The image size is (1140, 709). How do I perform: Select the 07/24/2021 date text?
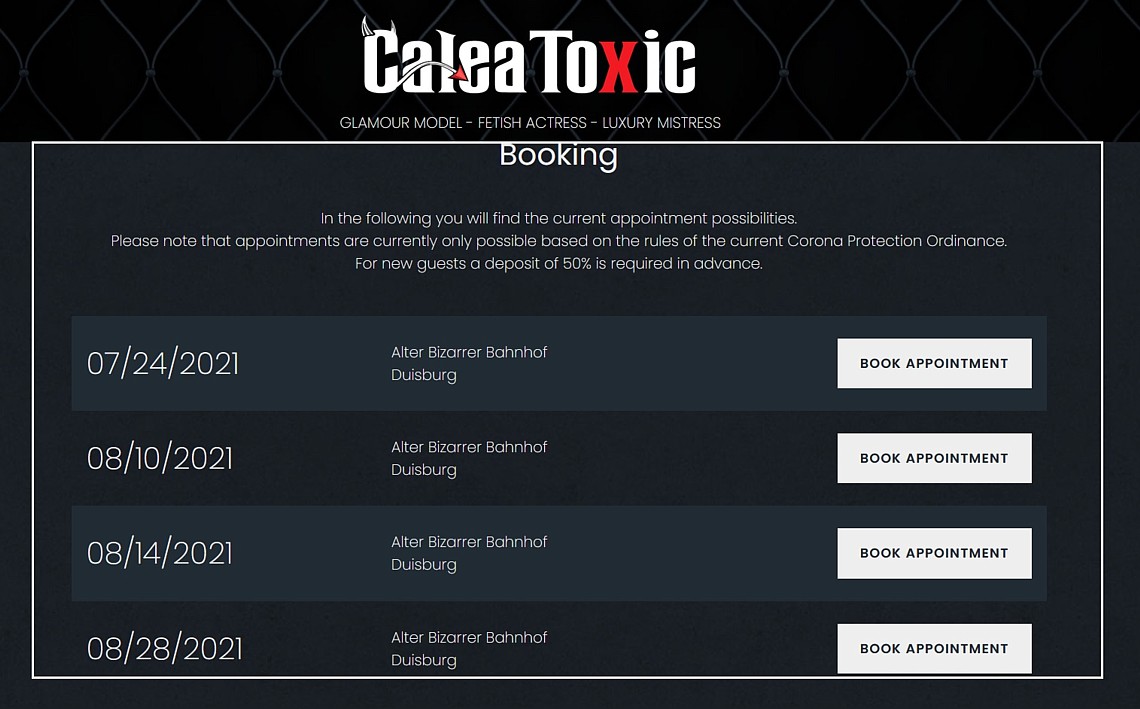(x=163, y=363)
